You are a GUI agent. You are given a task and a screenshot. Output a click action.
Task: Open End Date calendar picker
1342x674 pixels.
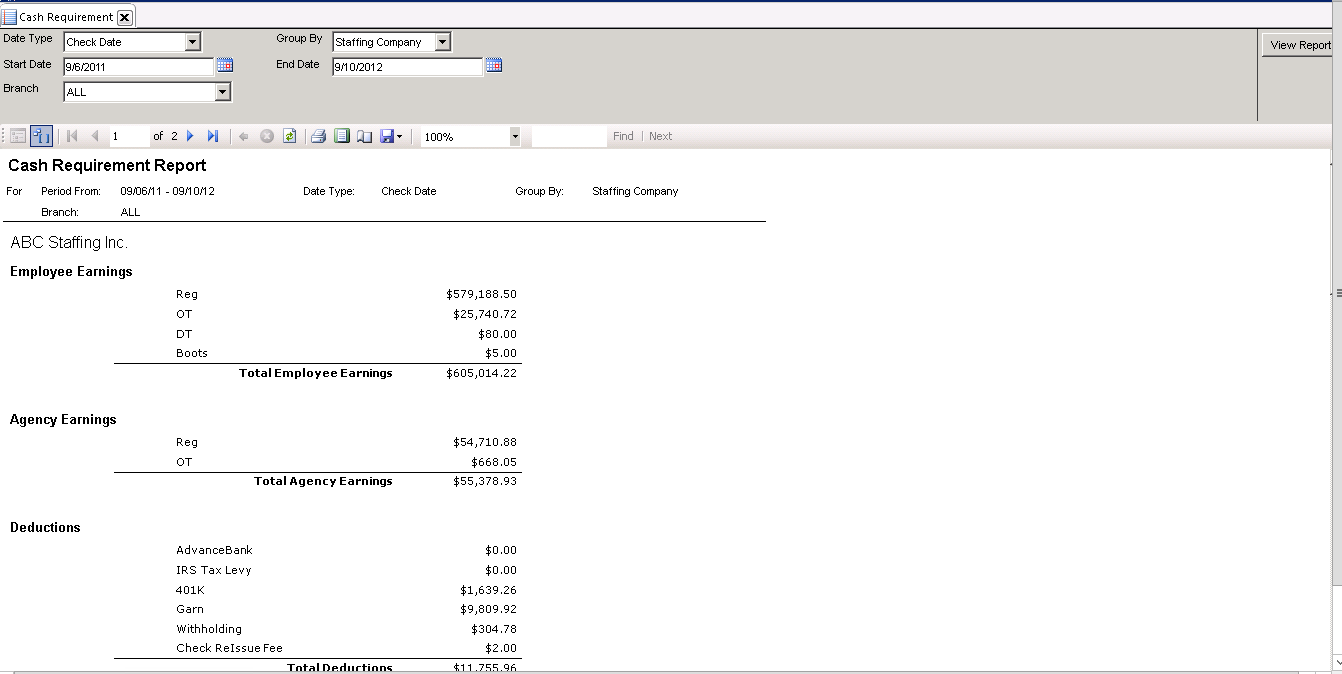[494, 66]
